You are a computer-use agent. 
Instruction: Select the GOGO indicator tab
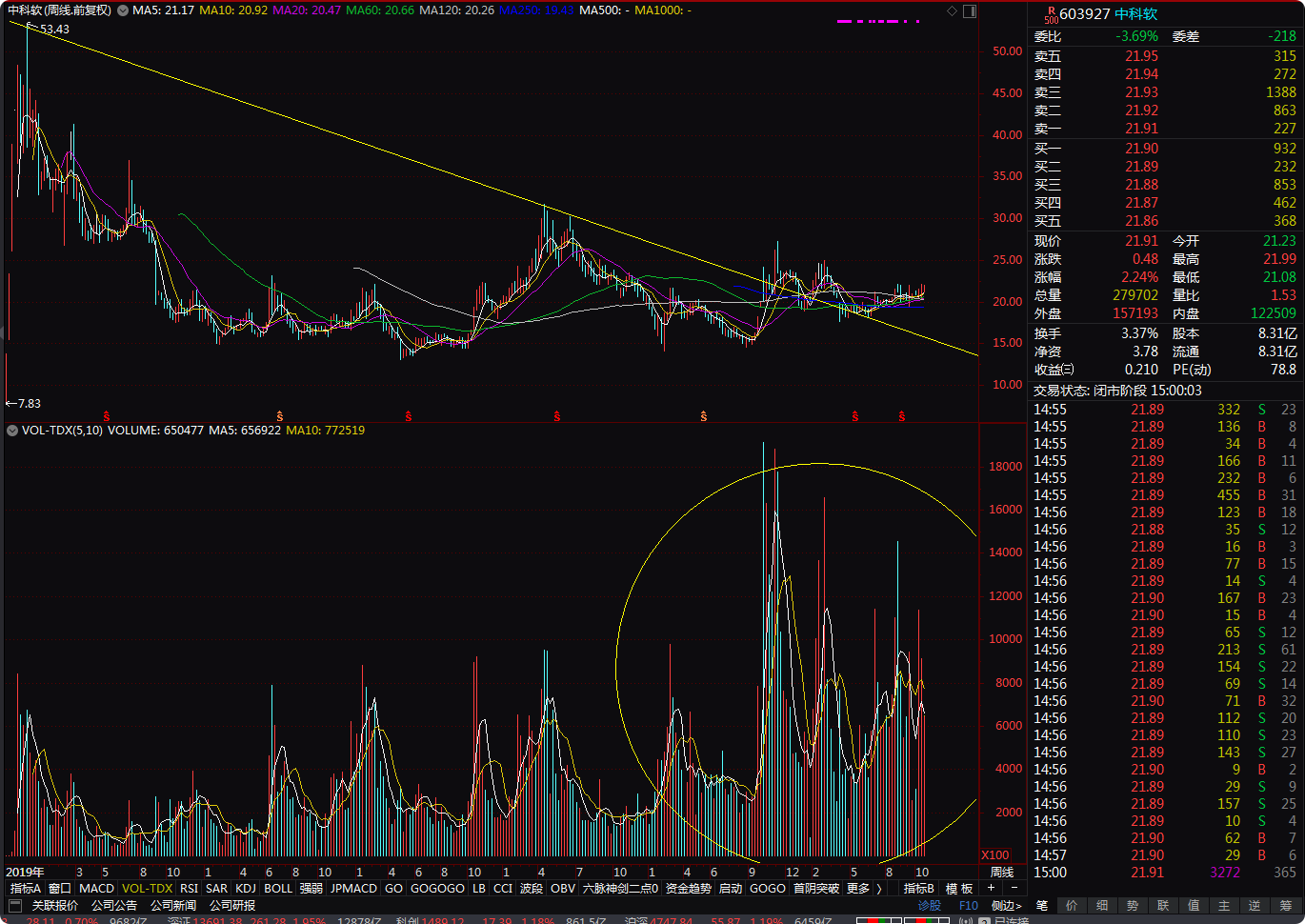768,888
